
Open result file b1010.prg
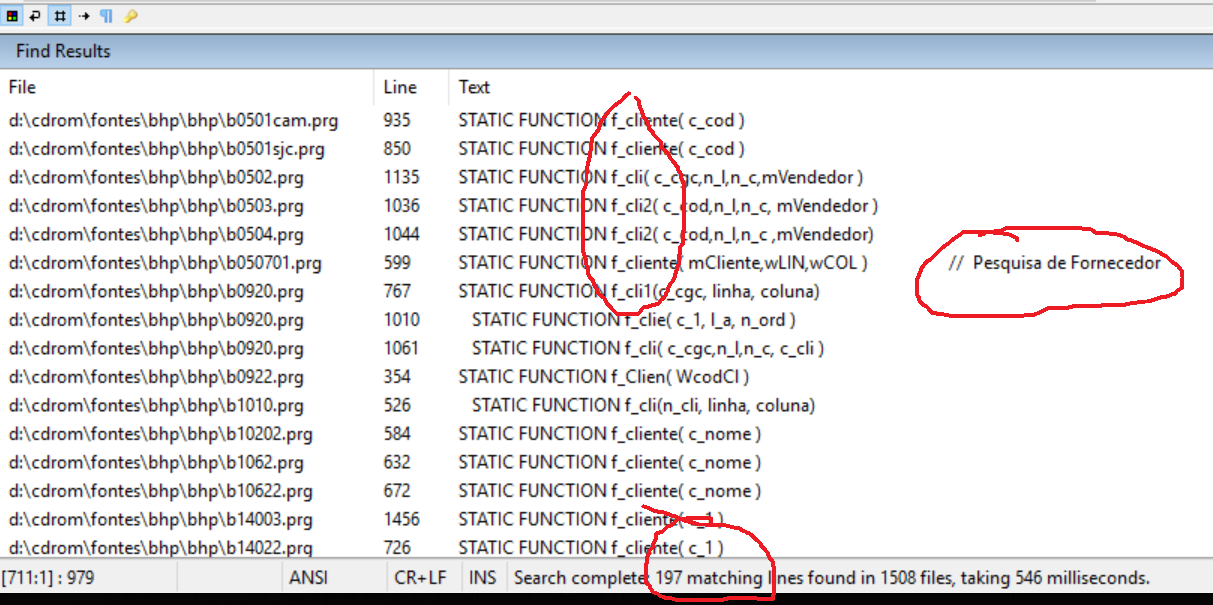tap(156, 406)
